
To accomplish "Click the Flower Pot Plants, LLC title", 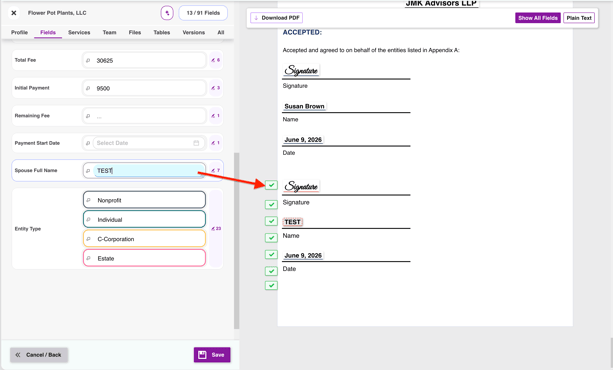I will (57, 13).
